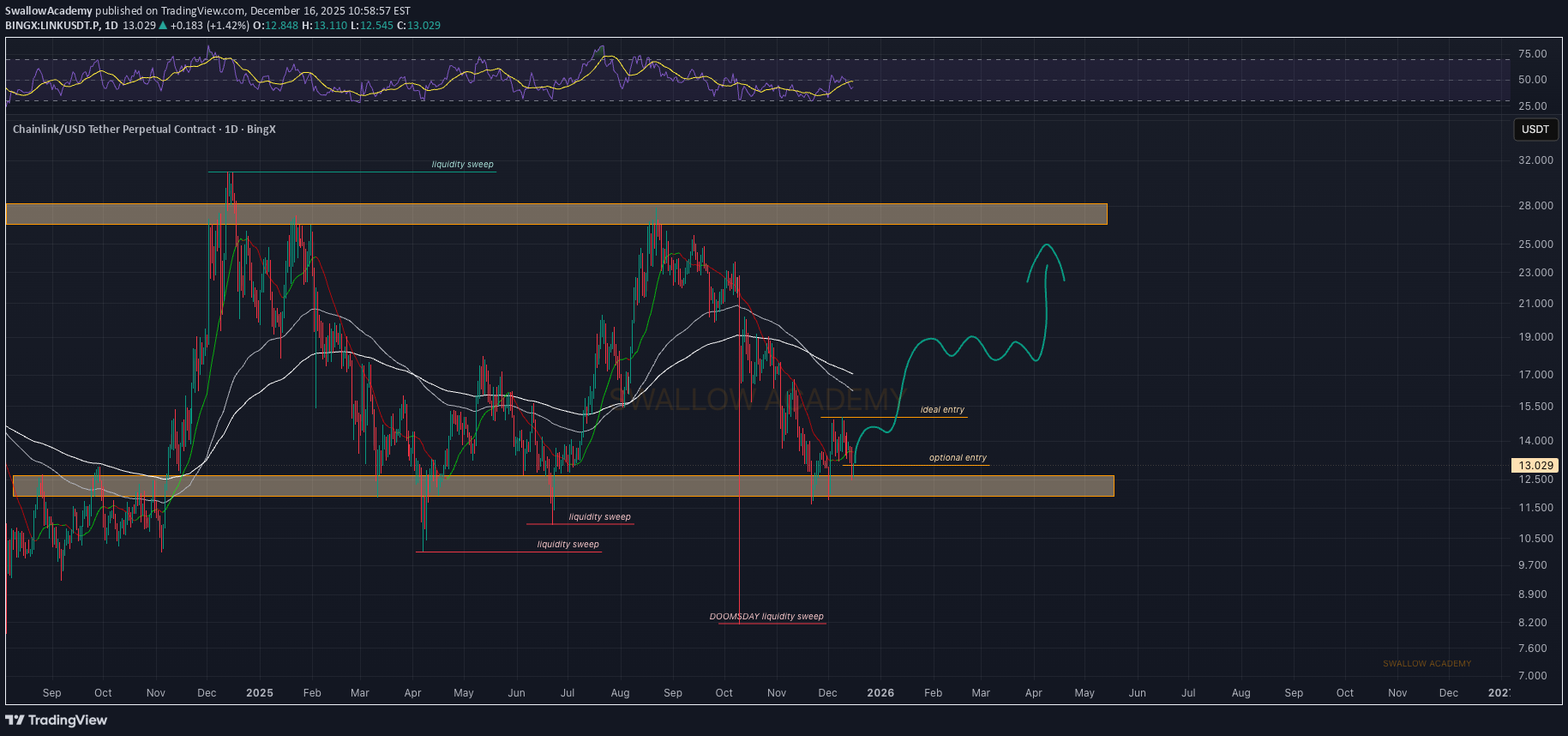Click the SwallowAcademy author name in the header
Screen dimensions: 1568x736
(x=49, y=11)
